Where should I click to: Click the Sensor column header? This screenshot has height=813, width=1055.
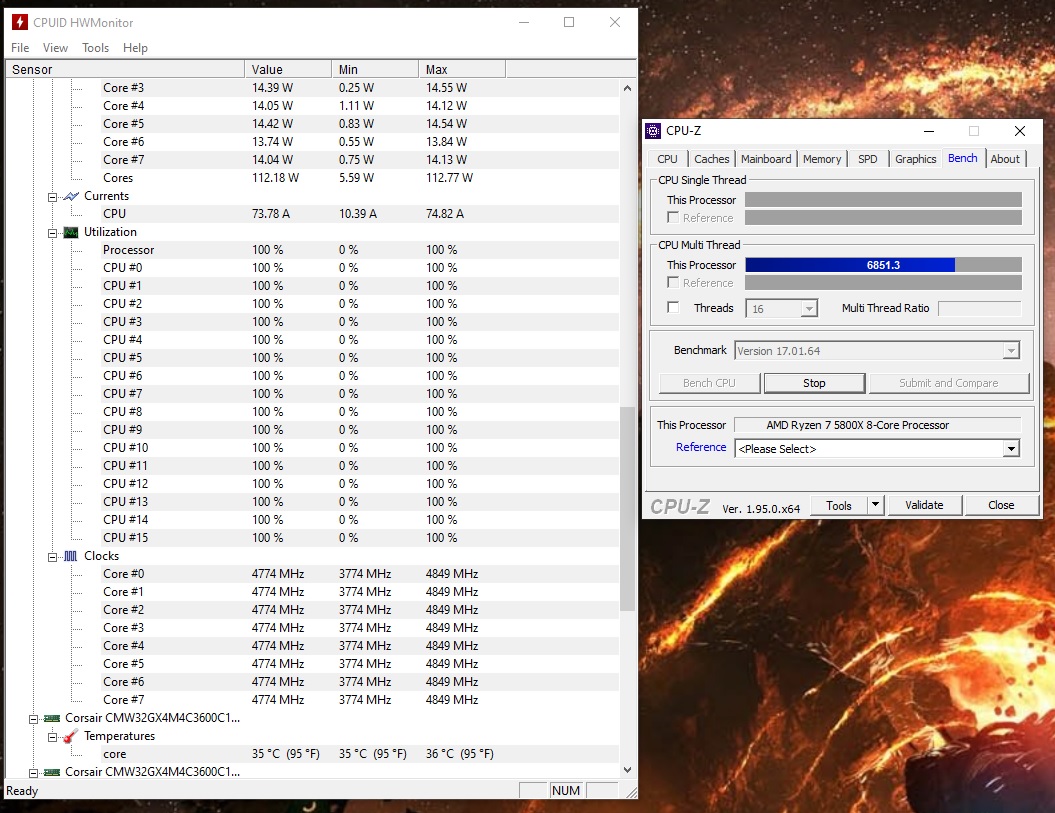click(125, 69)
